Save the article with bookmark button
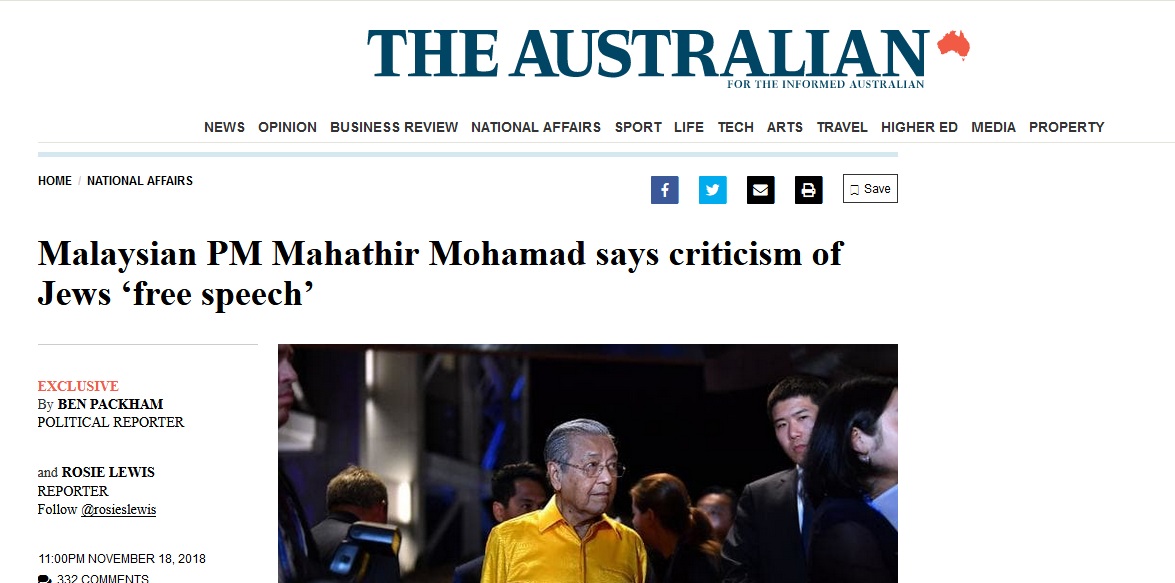The height and width of the screenshot is (583, 1175). [870, 189]
